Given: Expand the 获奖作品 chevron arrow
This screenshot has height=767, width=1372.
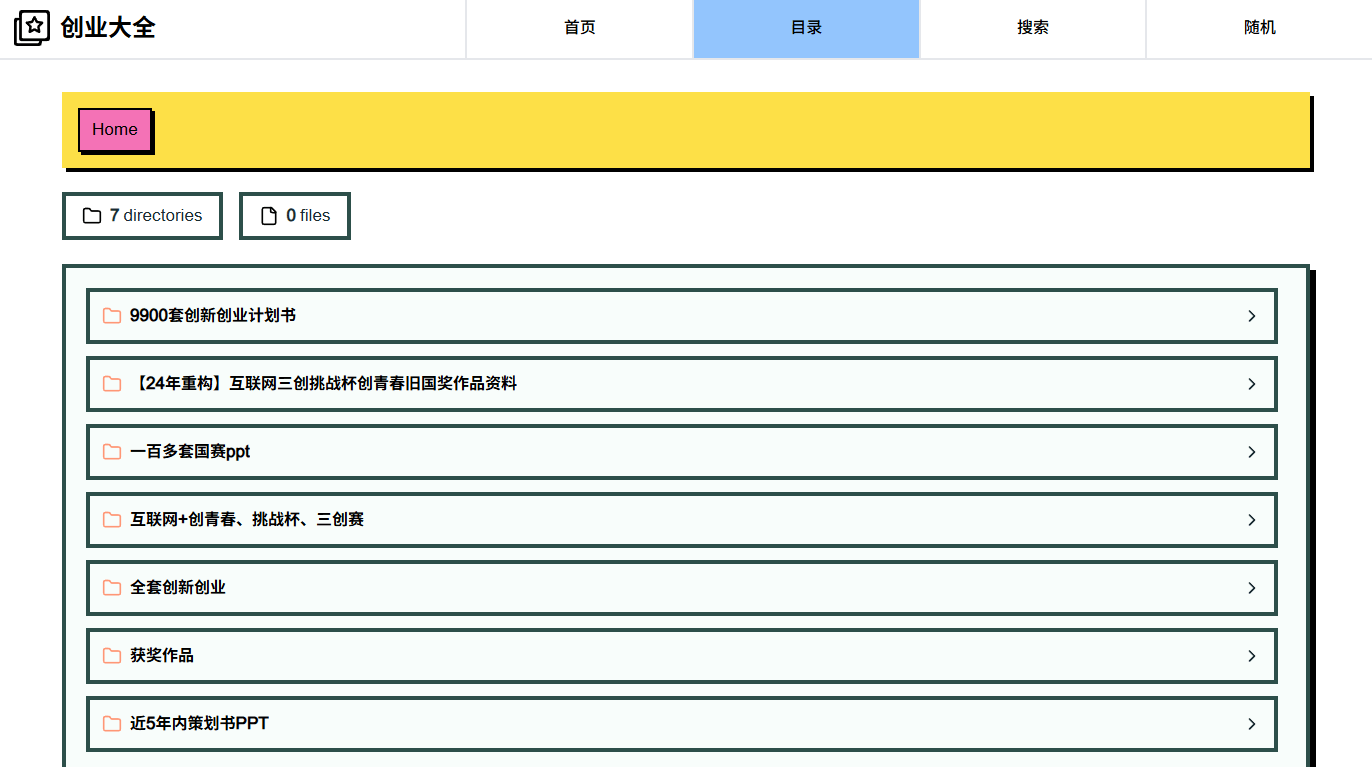Looking at the screenshot, I should pyautogui.click(x=1252, y=656).
